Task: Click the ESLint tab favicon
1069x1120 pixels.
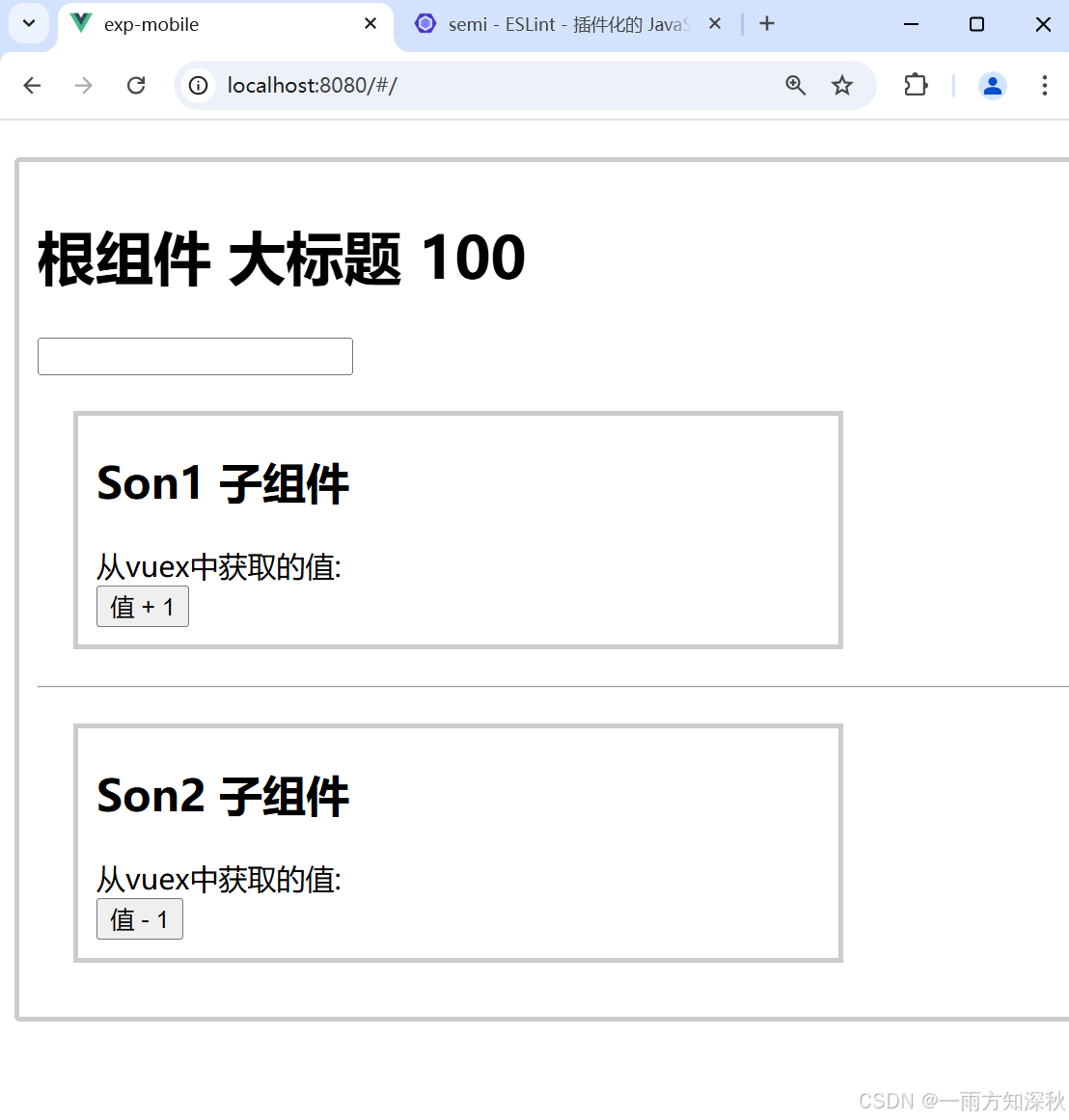Action: (425, 23)
